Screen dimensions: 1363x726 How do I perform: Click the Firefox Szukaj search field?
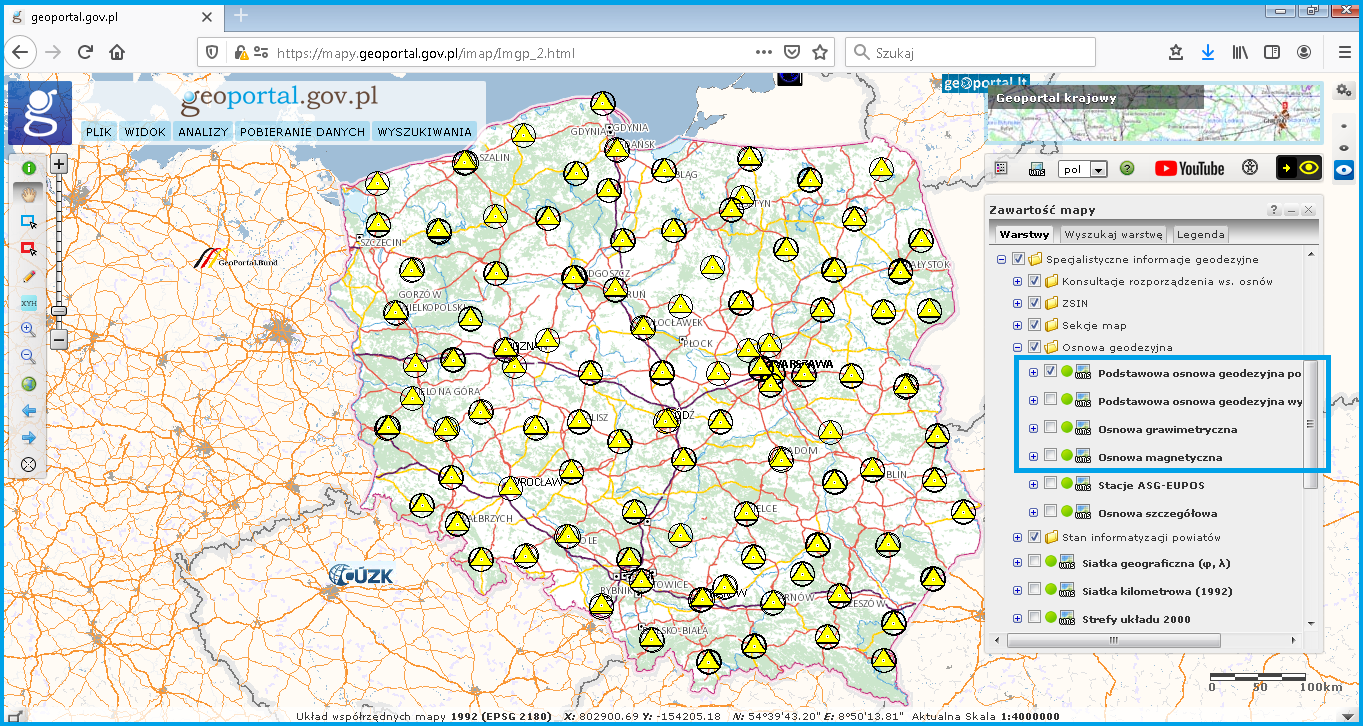coord(970,53)
